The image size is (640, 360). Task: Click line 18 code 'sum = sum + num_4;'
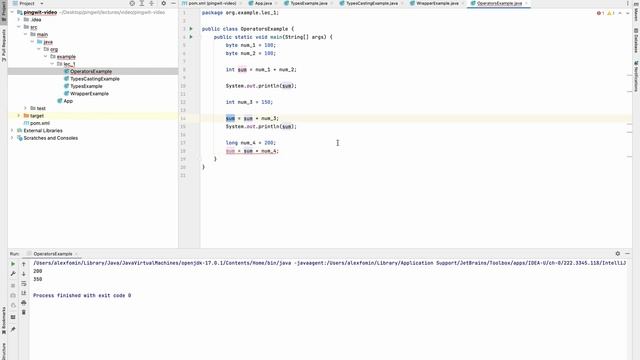(252, 151)
